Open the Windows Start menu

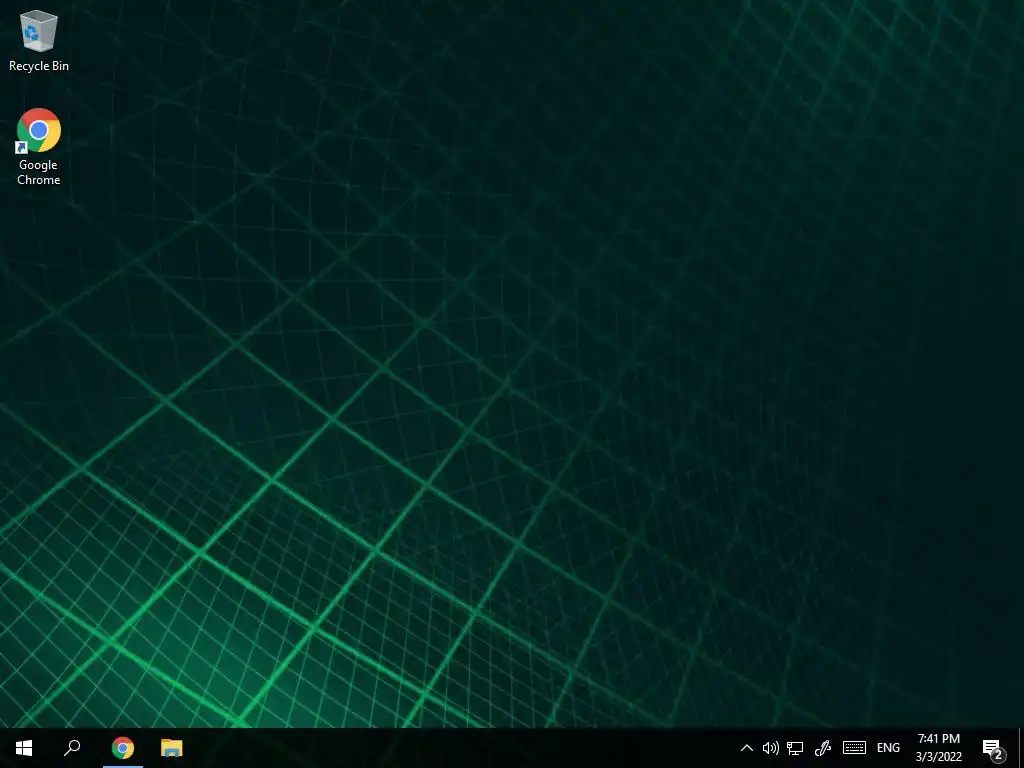click(24, 748)
